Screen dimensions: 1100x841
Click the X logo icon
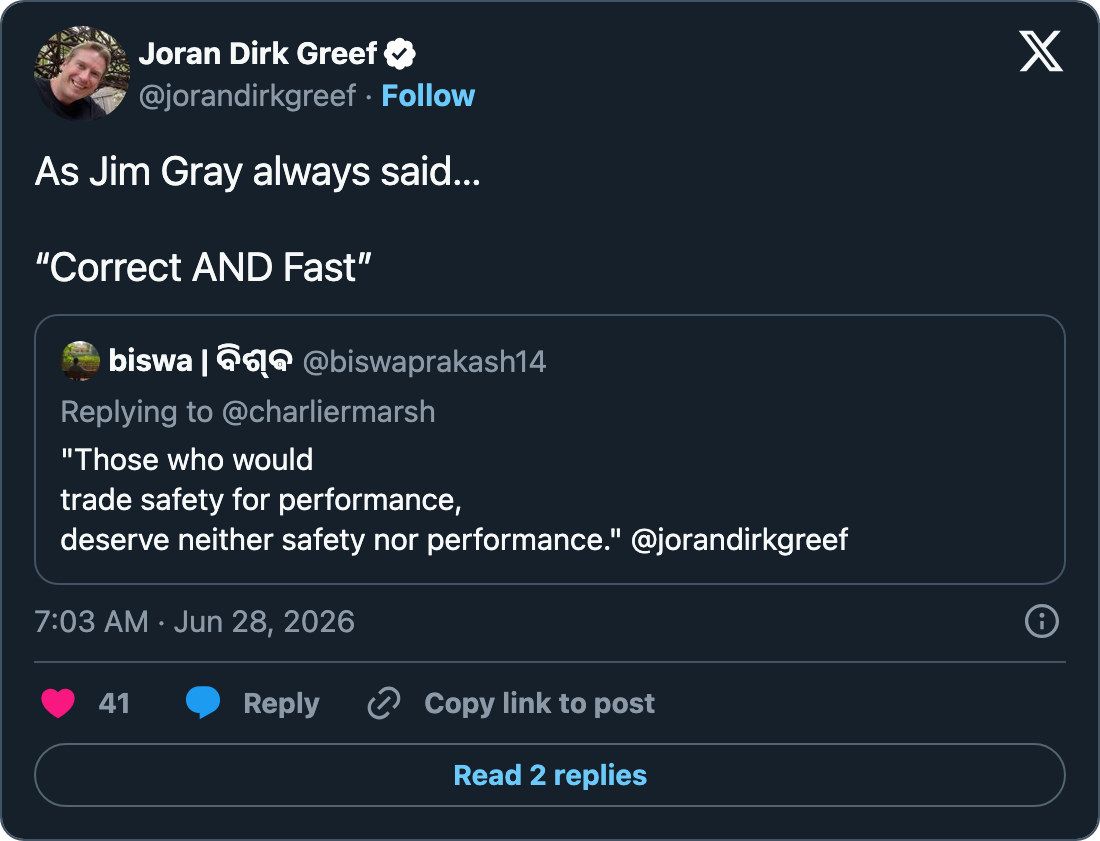pyautogui.click(x=1041, y=51)
